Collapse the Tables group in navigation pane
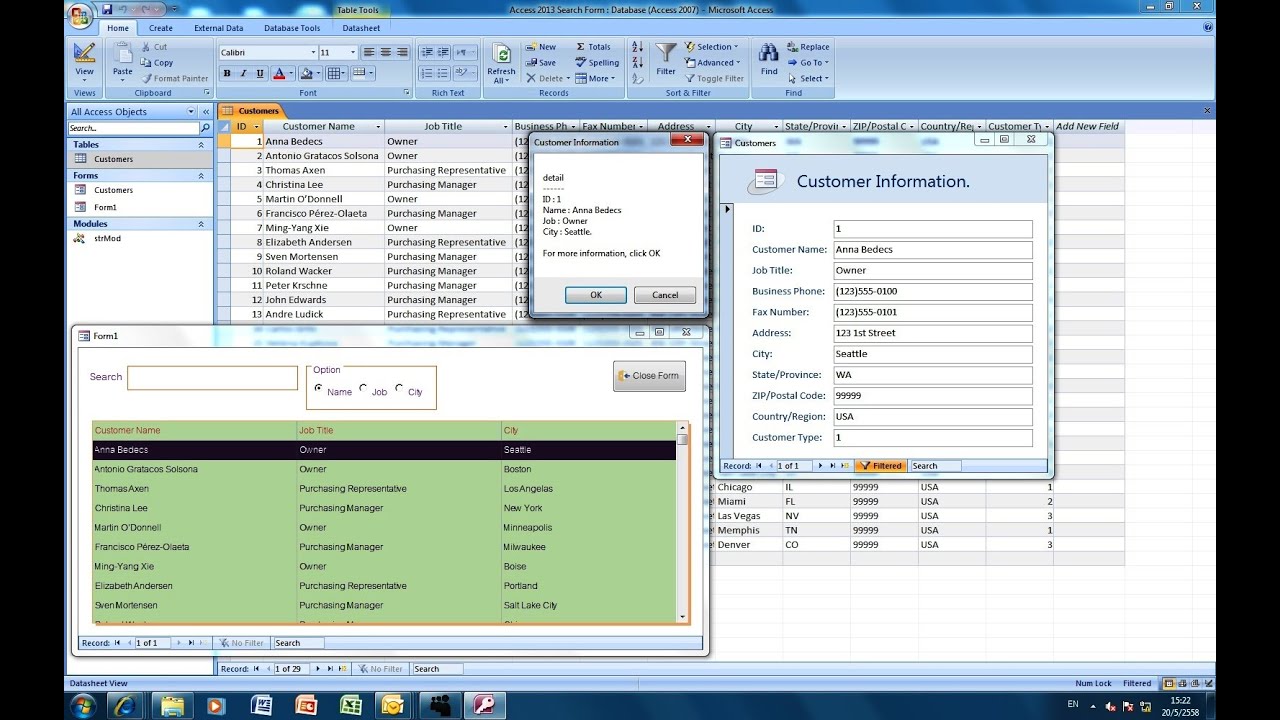The width and height of the screenshot is (1280, 720). 201,145
